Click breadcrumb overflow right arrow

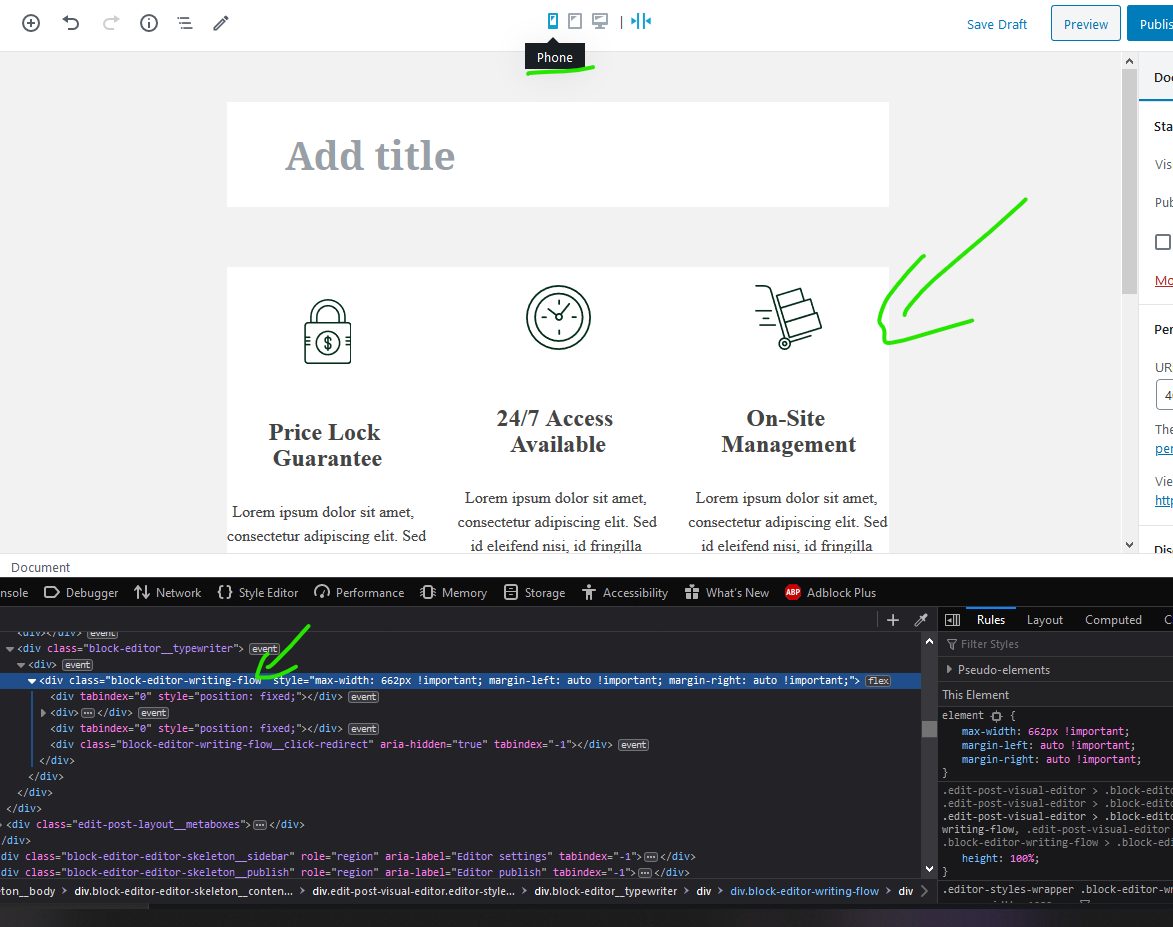pos(925,891)
